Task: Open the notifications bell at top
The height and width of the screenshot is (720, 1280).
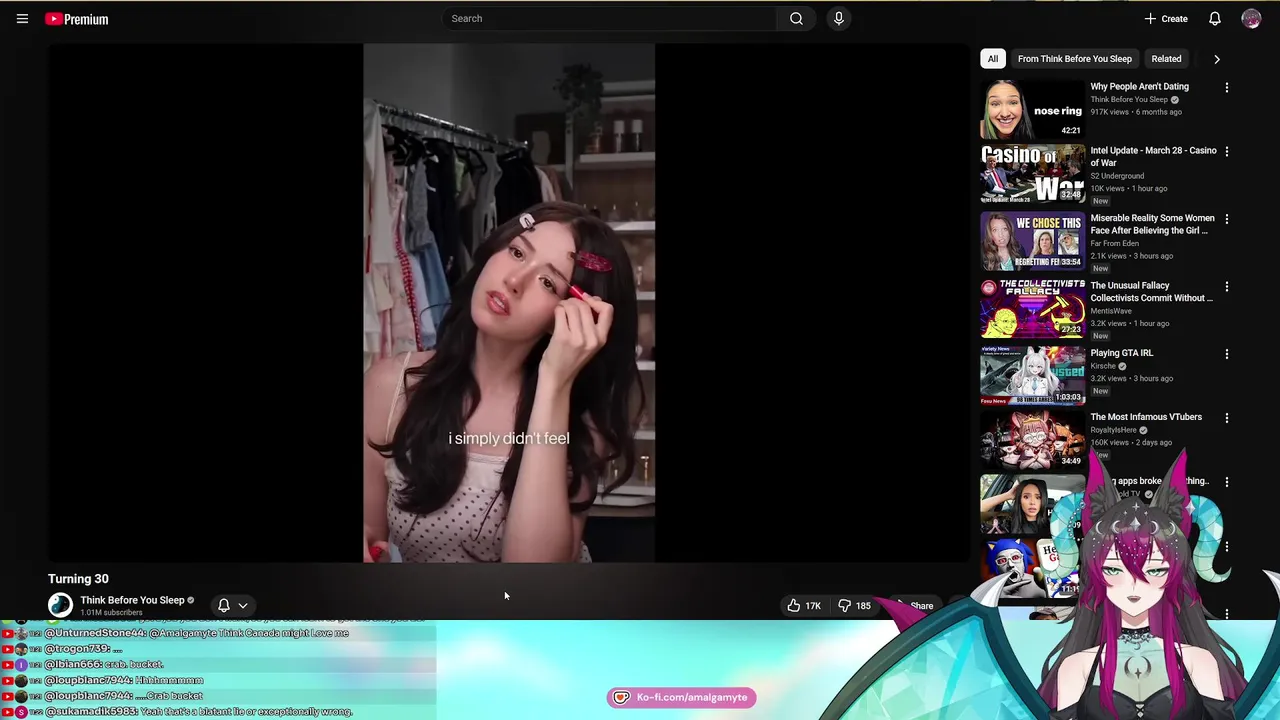Action: [x=1214, y=19]
